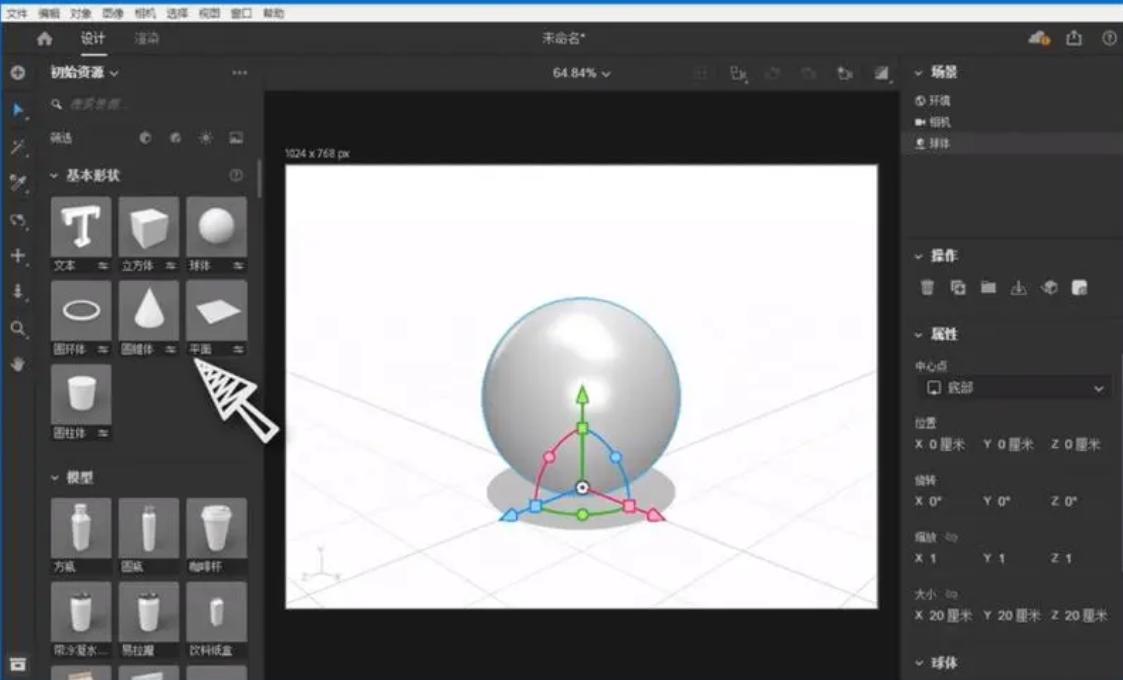
Task: Click the group folder icon under 操作
Action: tap(988, 287)
